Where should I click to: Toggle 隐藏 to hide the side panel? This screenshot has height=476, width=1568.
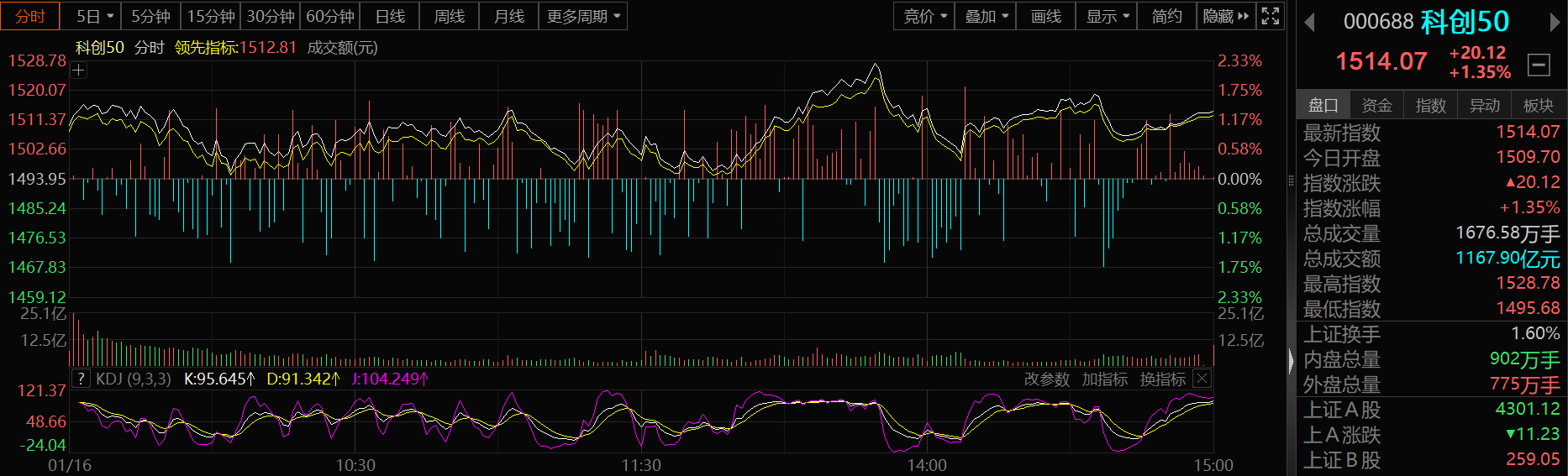coord(1226,16)
